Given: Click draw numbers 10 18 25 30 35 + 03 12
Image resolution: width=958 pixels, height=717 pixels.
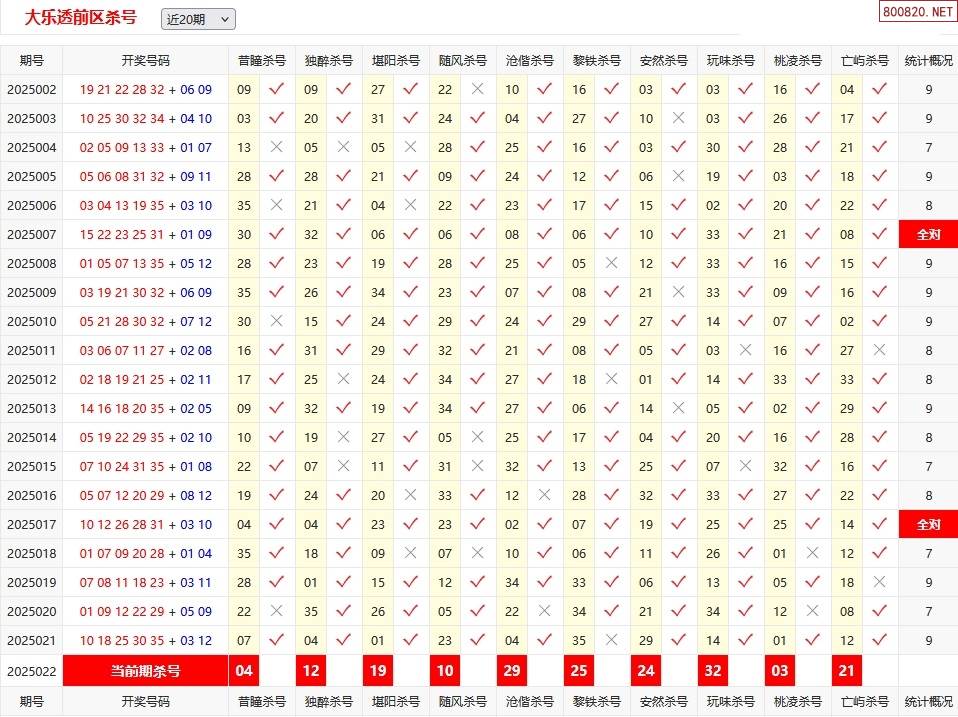Looking at the screenshot, I should point(145,641).
